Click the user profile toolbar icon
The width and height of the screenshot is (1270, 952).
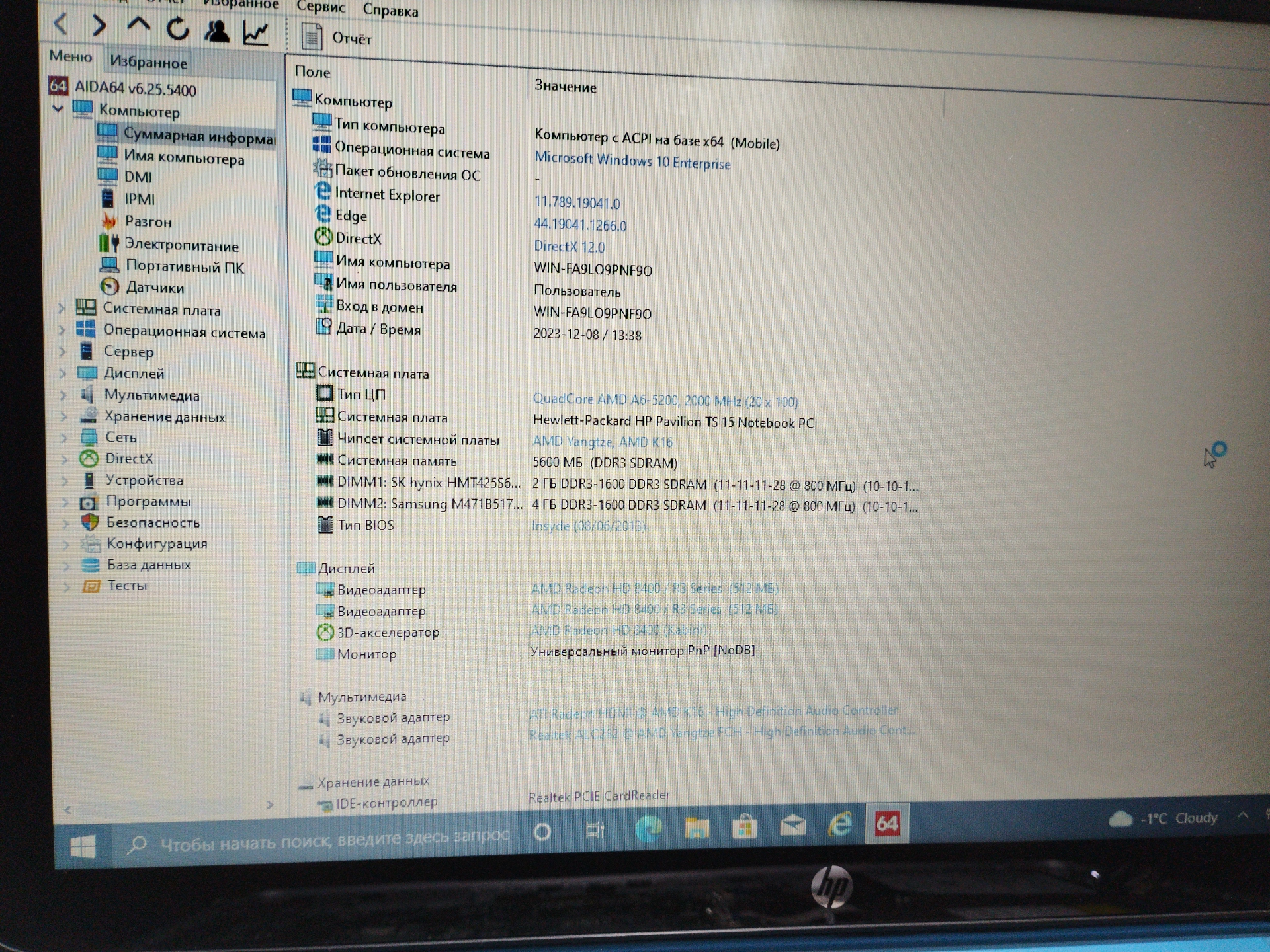[217, 31]
